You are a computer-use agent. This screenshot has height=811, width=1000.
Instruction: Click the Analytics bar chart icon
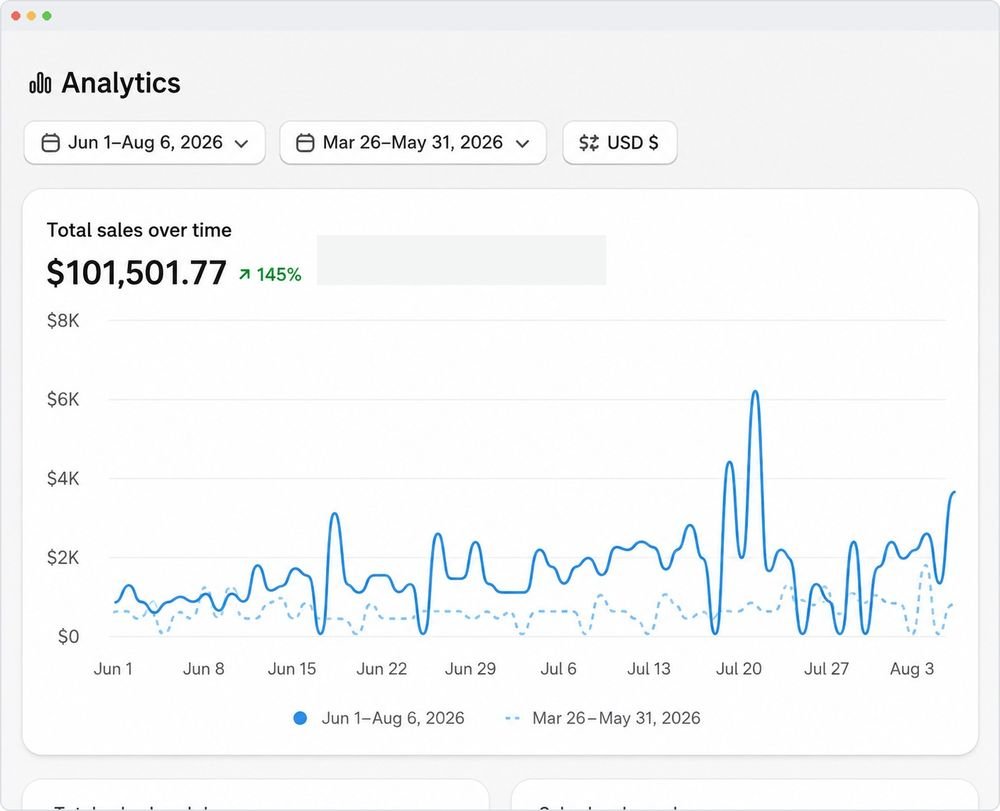pos(40,84)
